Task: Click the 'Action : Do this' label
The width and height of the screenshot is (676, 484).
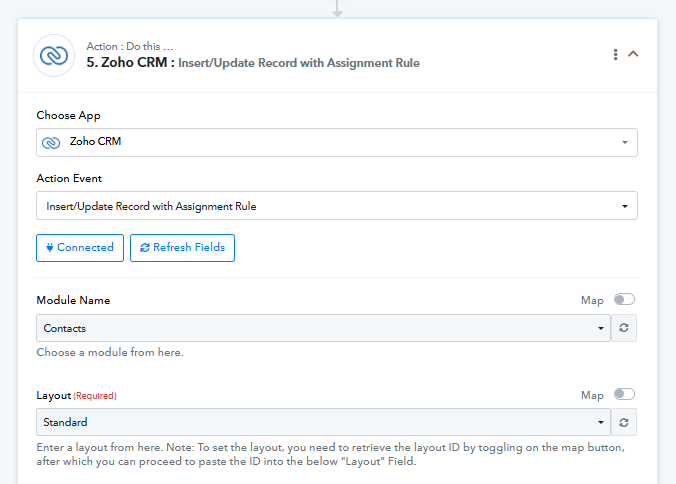Action: point(130,46)
